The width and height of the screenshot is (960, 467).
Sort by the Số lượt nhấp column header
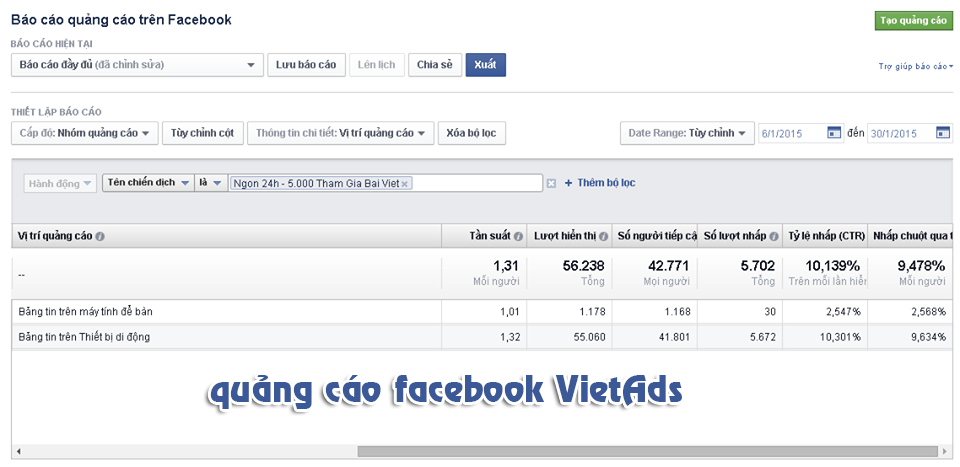740,236
